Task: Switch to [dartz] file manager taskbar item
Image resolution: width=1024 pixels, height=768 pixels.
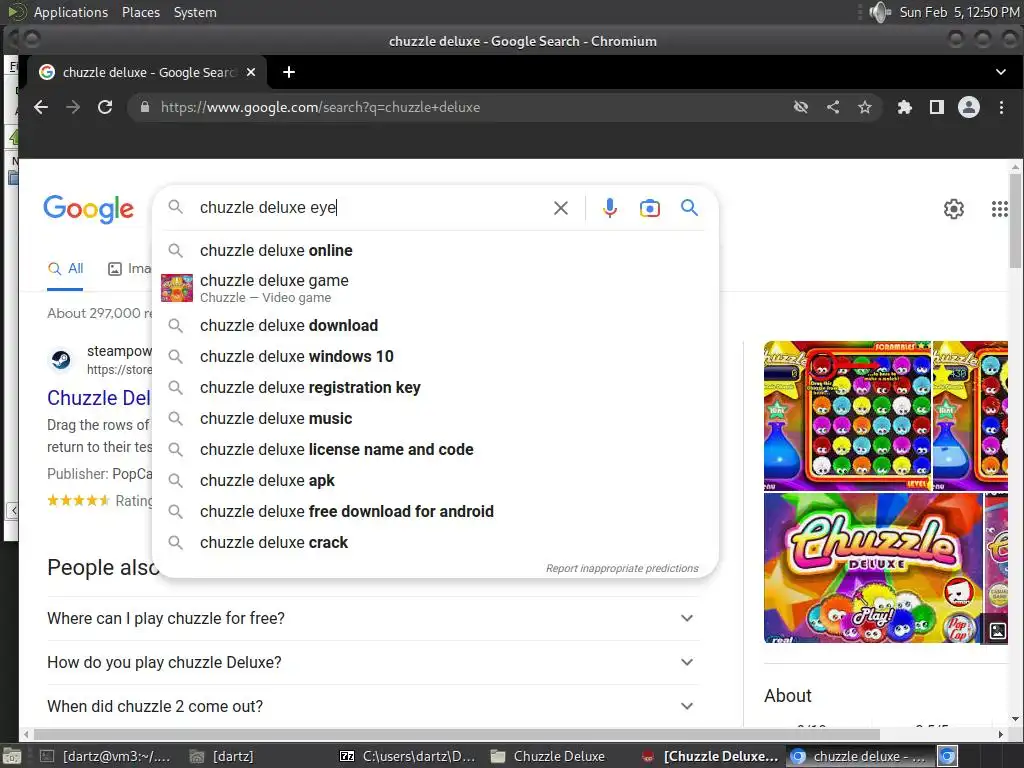Action: [221, 756]
